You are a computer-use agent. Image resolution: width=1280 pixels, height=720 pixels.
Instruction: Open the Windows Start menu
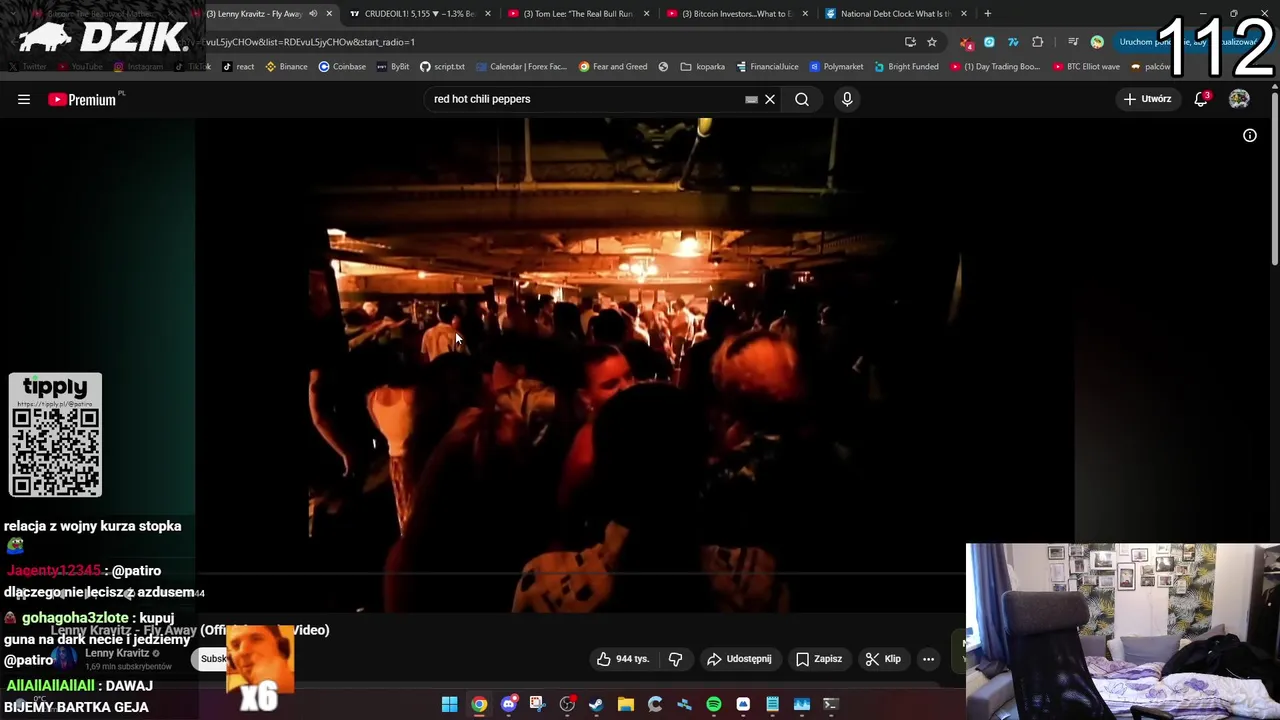(450, 704)
